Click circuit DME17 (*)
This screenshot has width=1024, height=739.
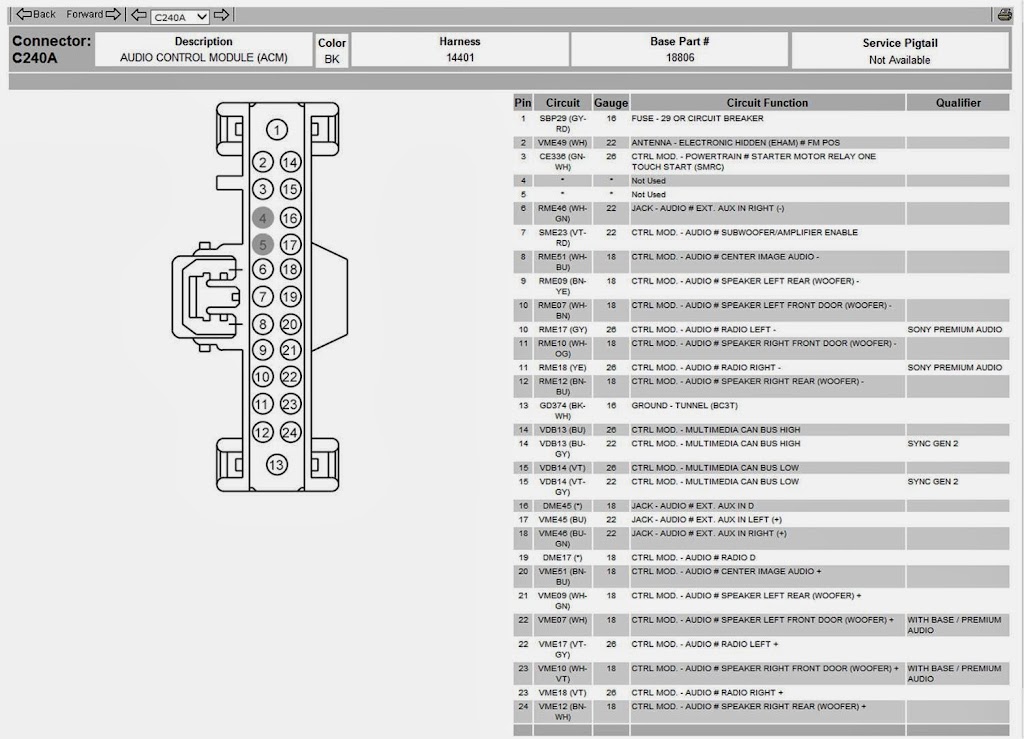[x=562, y=558]
